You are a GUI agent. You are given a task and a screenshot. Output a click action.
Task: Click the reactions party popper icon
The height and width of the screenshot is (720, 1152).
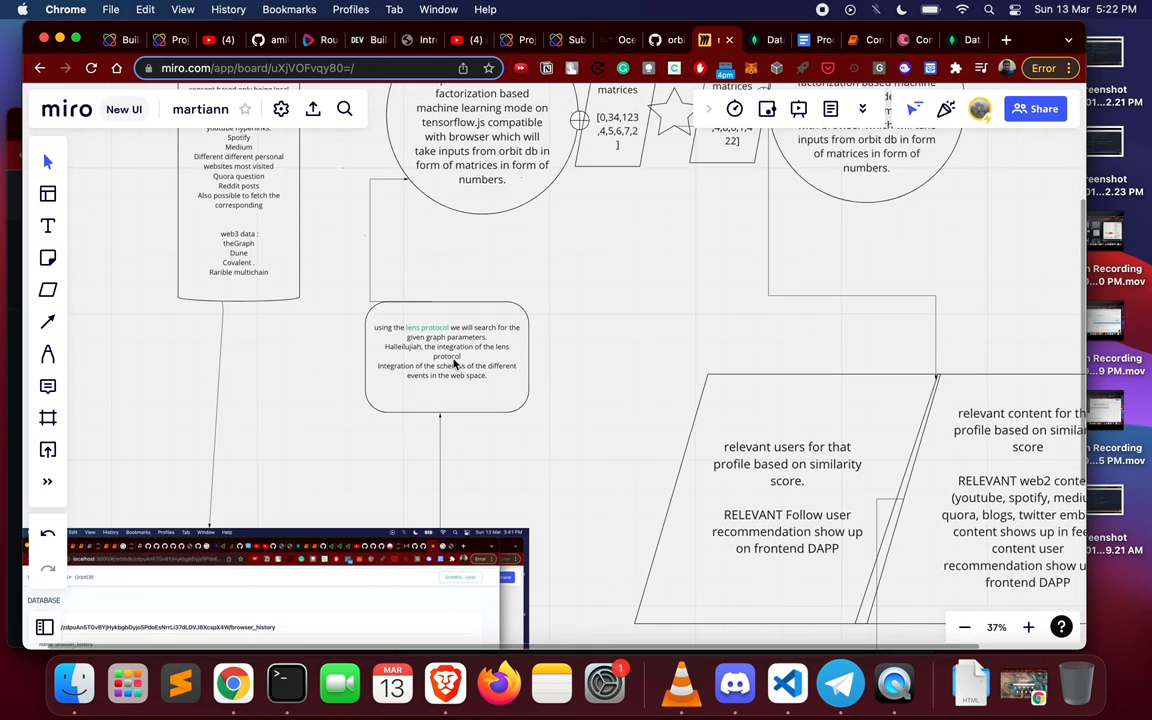tap(946, 109)
